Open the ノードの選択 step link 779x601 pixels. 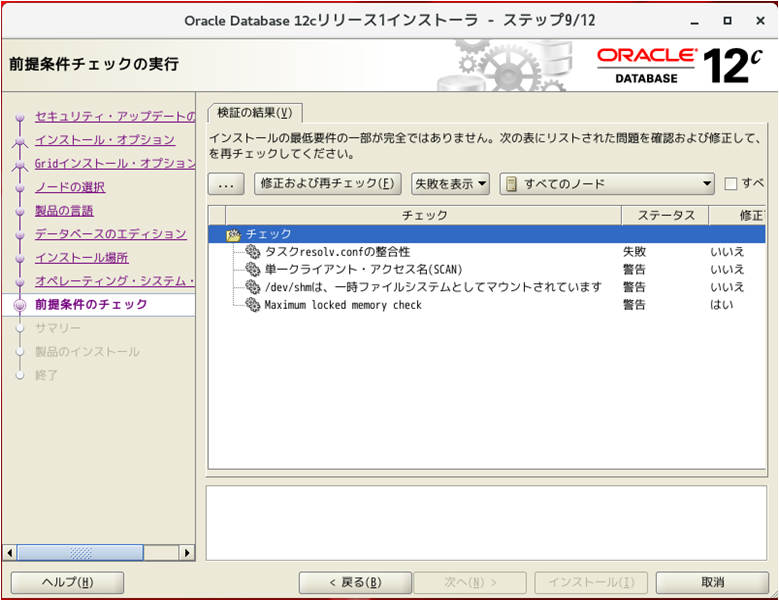click(x=70, y=187)
